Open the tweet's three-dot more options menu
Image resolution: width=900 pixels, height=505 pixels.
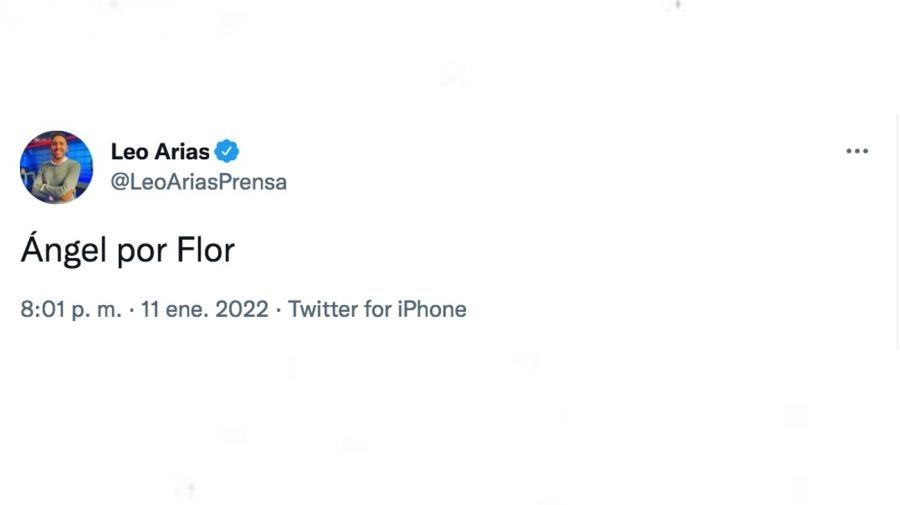[x=857, y=151]
